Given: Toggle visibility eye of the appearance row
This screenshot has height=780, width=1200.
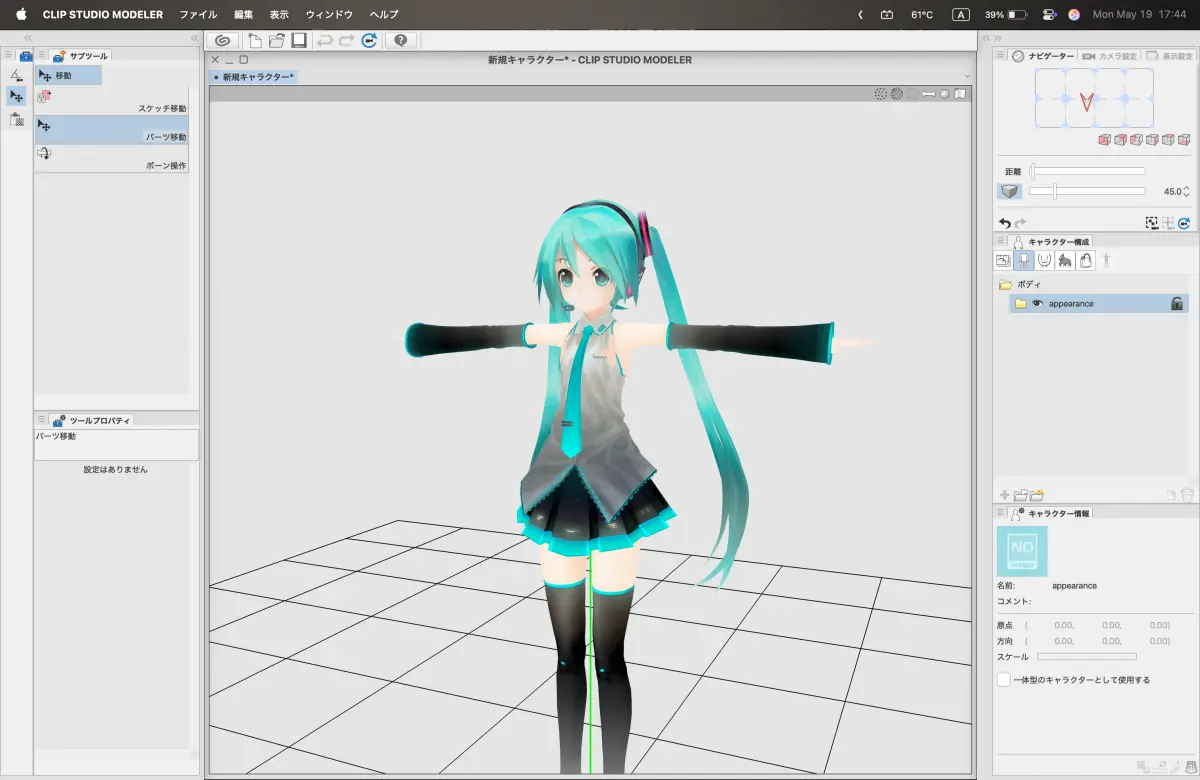Looking at the screenshot, I should click(1037, 303).
